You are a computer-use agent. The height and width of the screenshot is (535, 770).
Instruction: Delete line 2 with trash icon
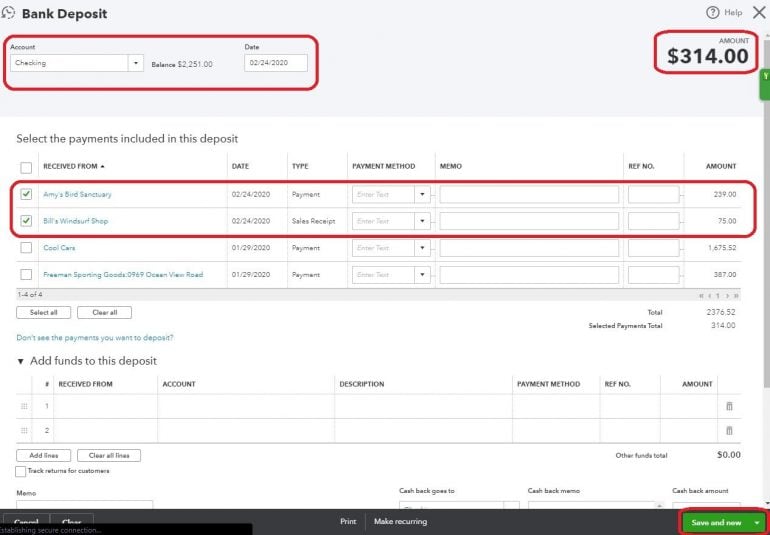click(x=729, y=430)
